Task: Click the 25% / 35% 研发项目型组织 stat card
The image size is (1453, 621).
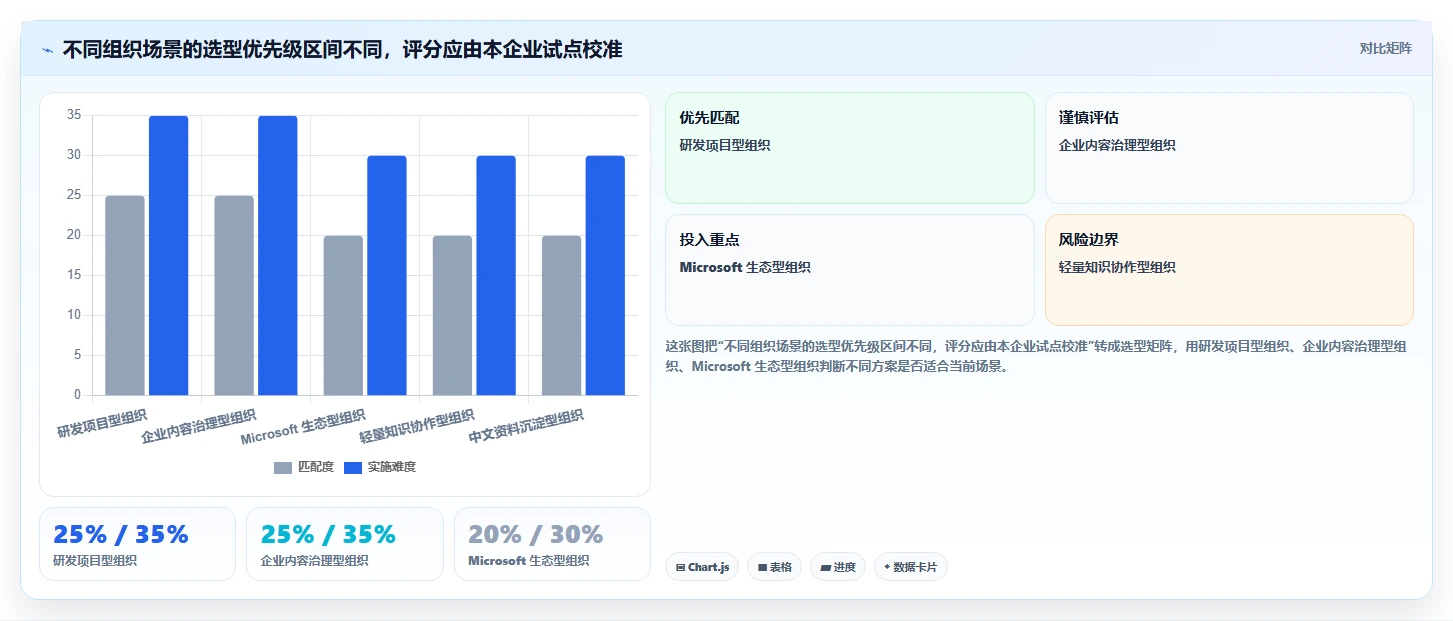Action: tap(137, 544)
